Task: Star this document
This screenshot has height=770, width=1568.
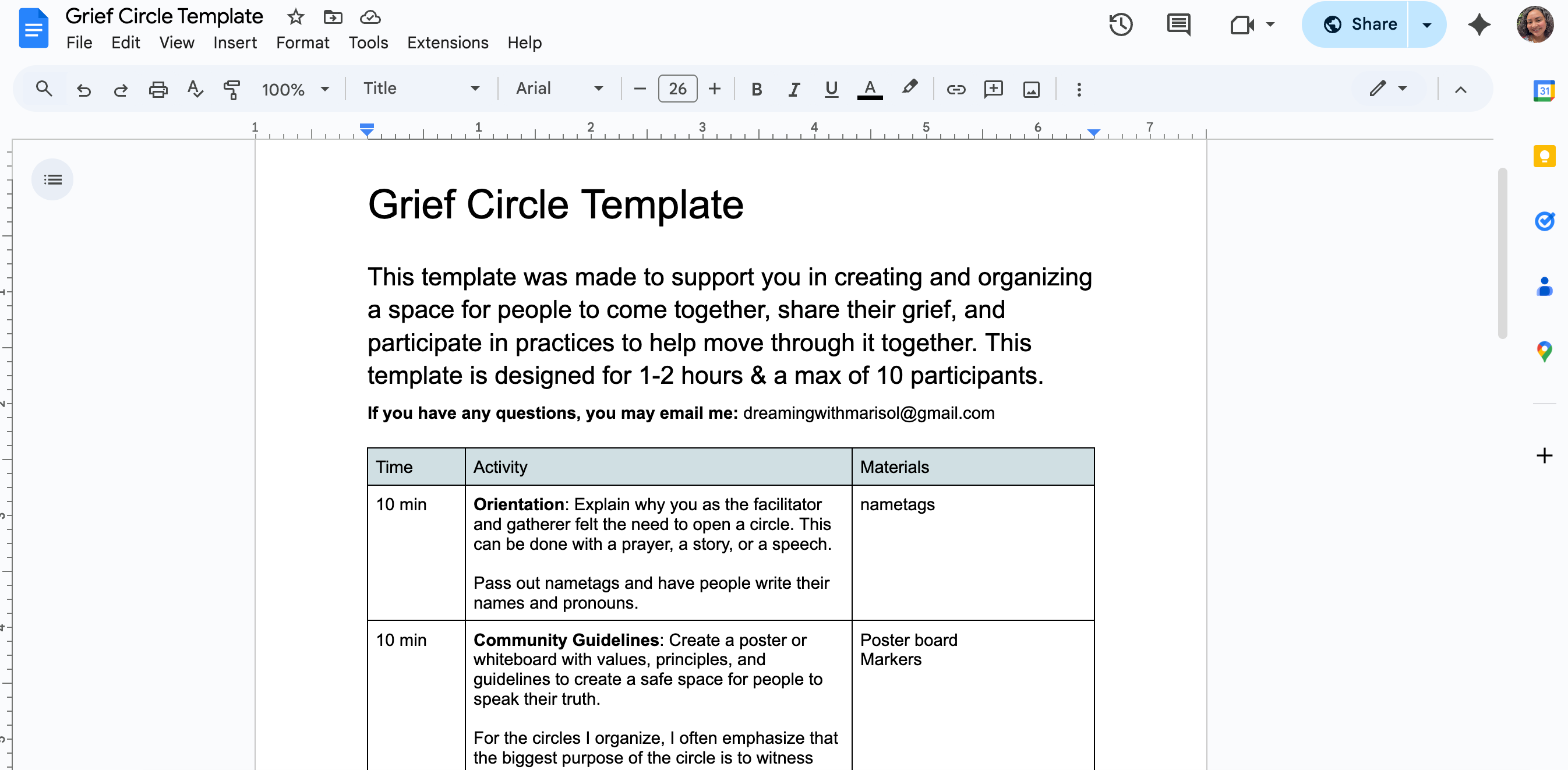Action: pos(296,17)
